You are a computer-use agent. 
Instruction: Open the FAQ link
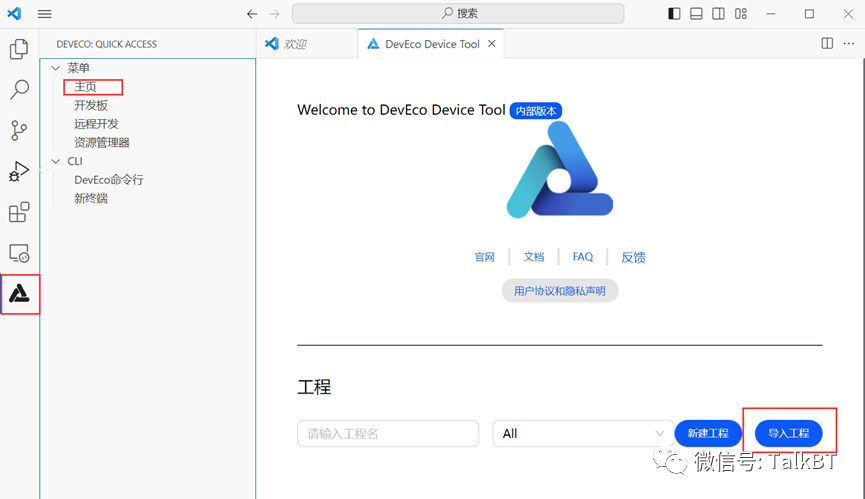click(583, 257)
